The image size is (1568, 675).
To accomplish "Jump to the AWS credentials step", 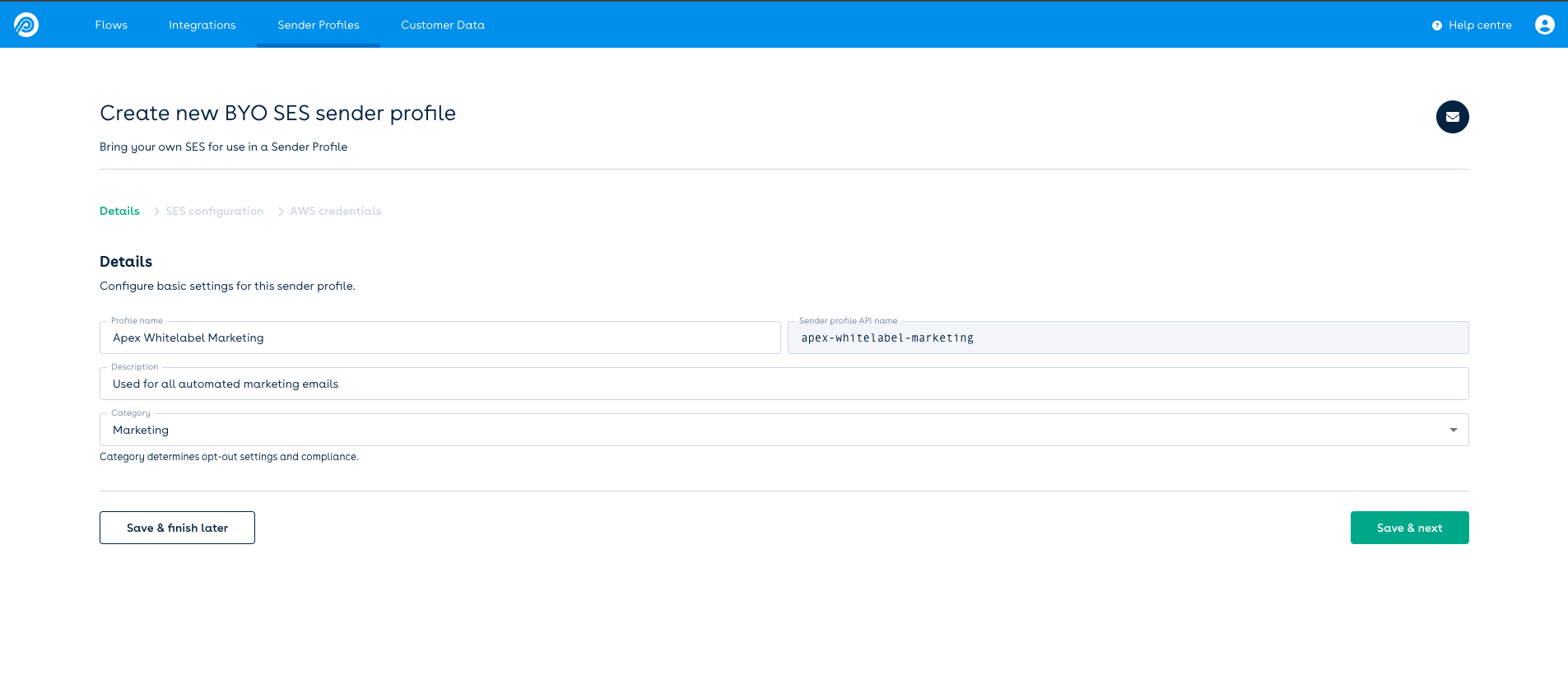I will click(335, 212).
